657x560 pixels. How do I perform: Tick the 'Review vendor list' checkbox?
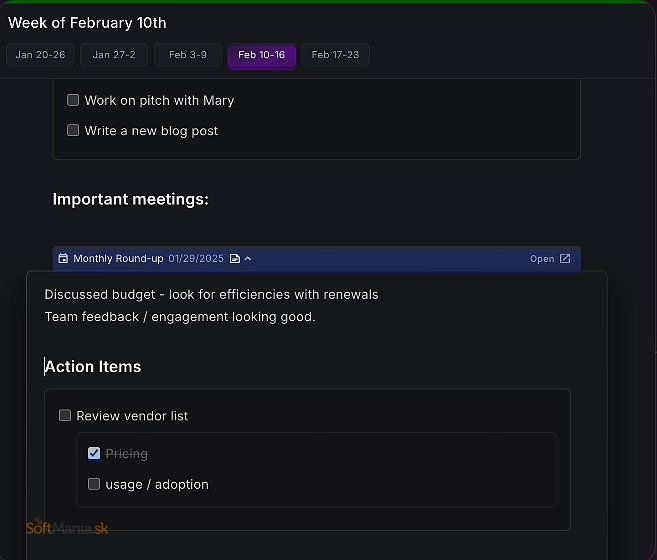(x=65, y=415)
